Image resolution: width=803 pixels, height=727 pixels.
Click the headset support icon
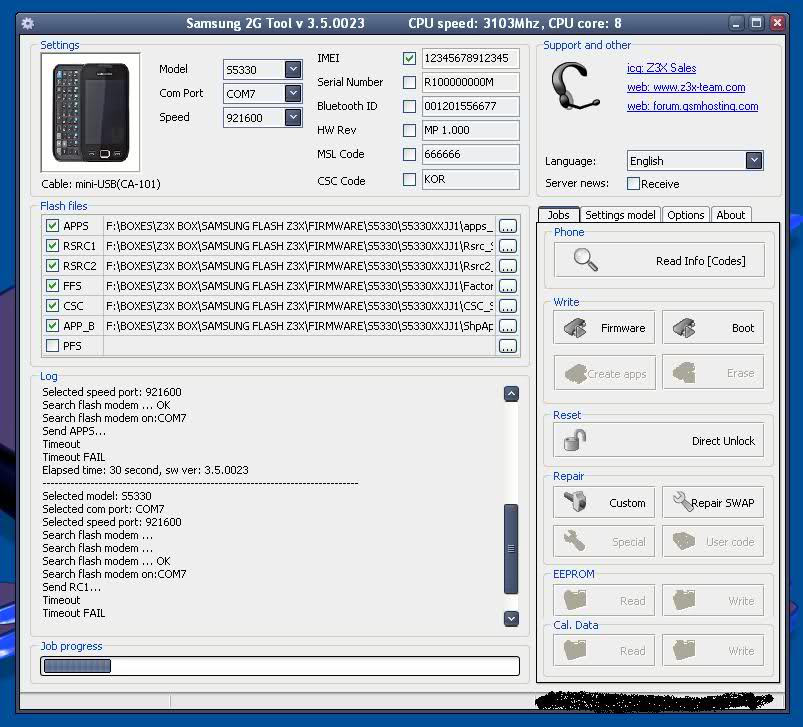point(575,87)
